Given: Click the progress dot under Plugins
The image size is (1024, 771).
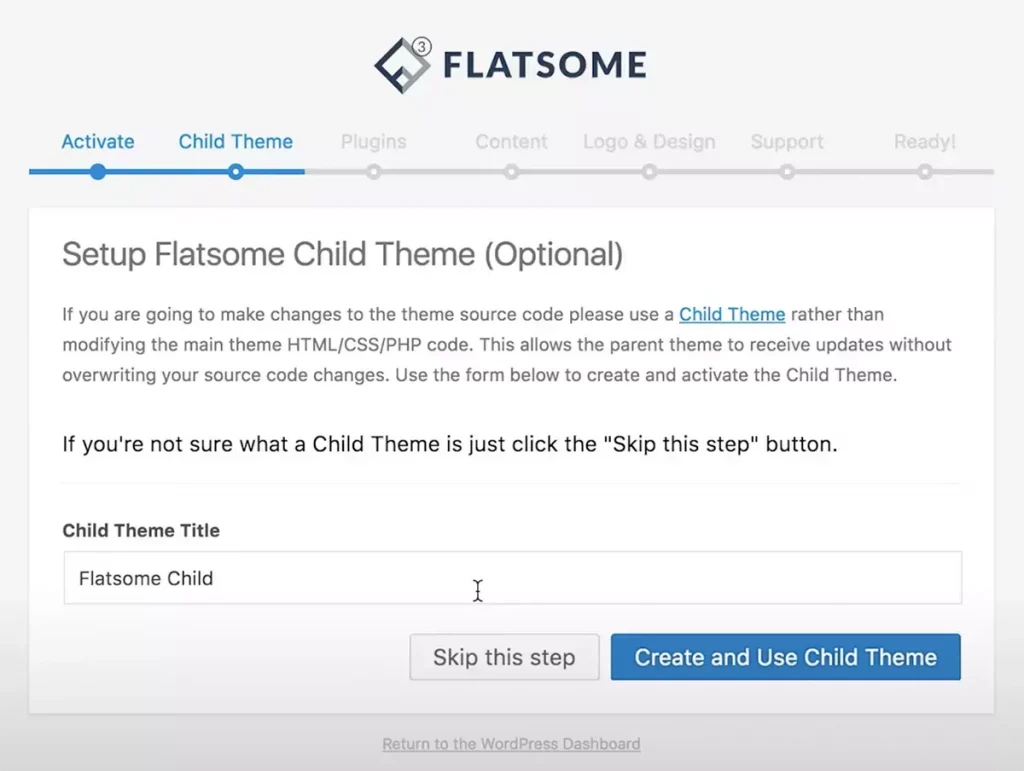Looking at the screenshot, I should (x=374, y=172).
